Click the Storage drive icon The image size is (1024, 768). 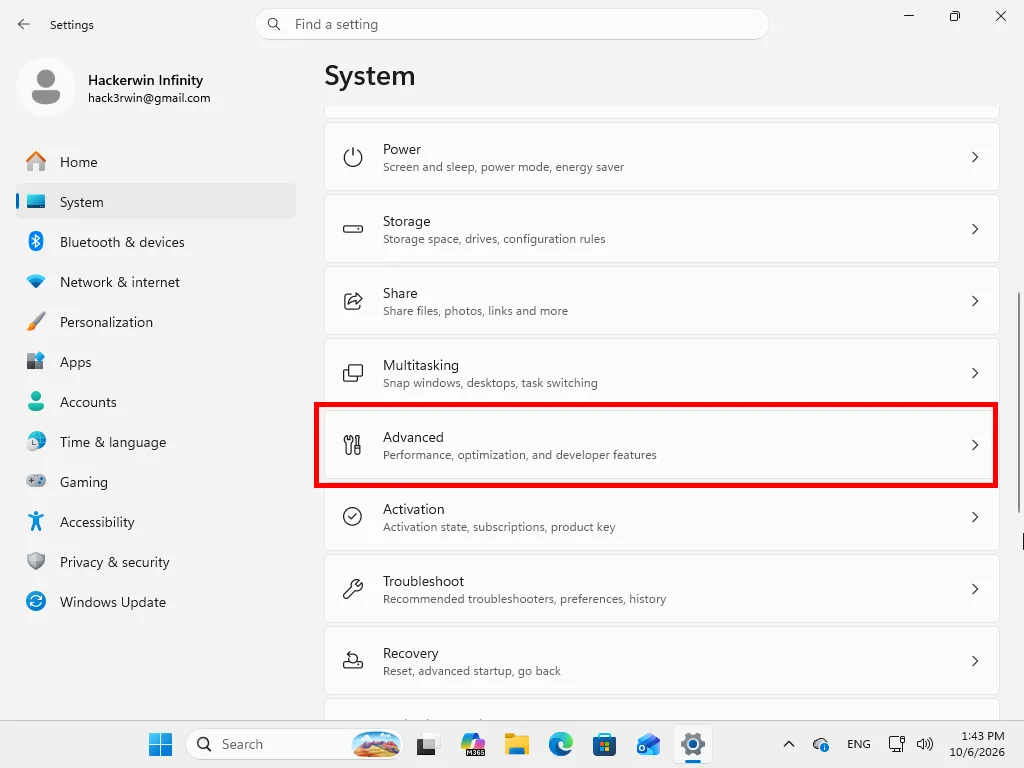tap(353, 229)
